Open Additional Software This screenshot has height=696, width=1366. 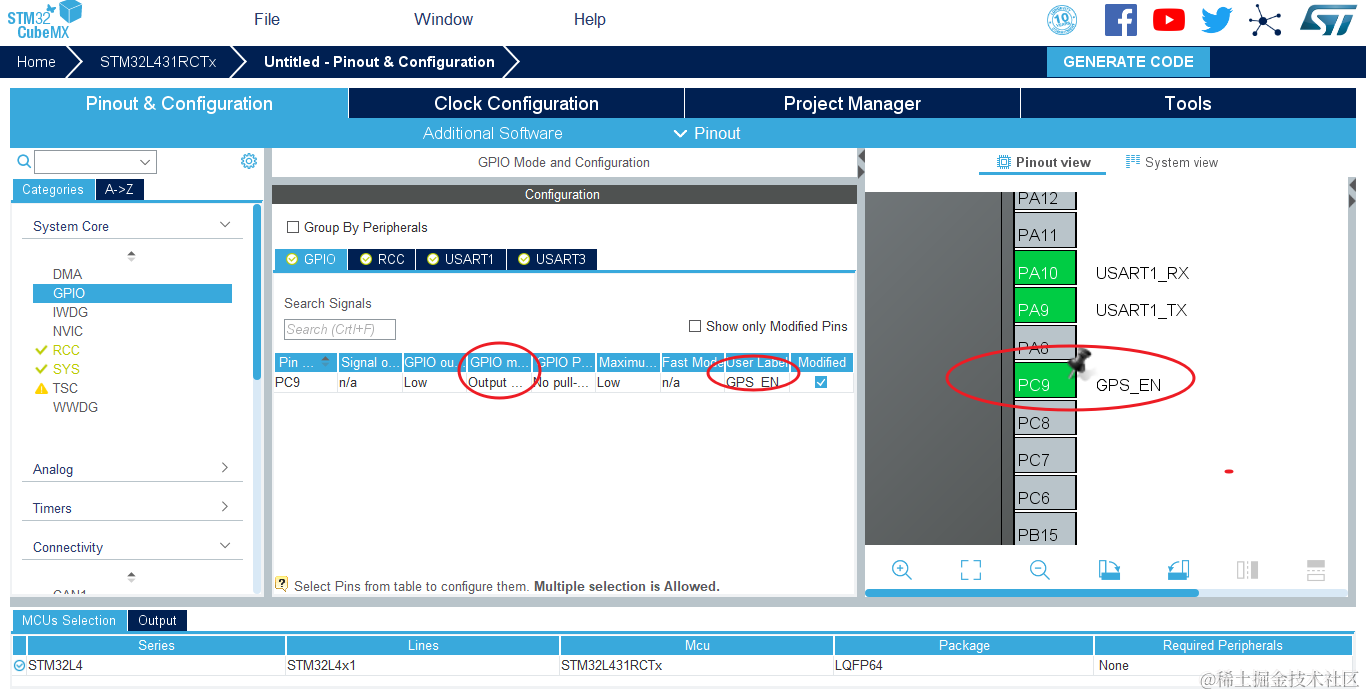click(492, 133)
